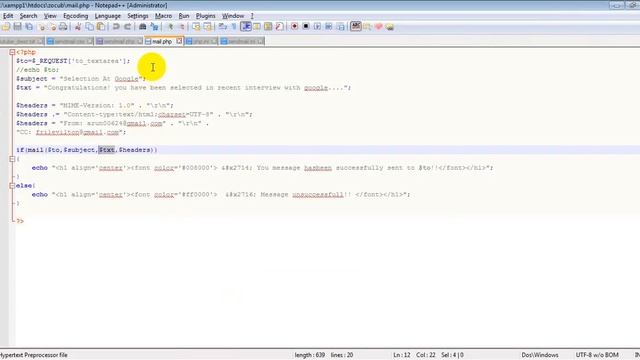
Task: Show the Document Map panel
Action: [x=268, y=27]
